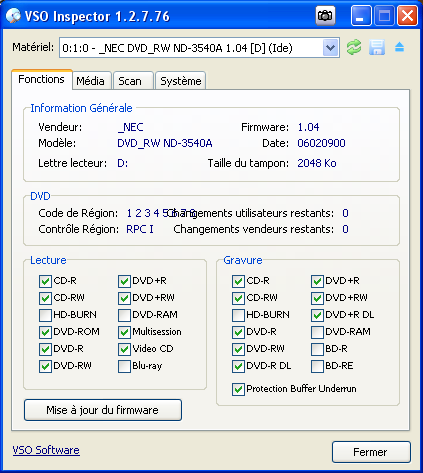This screenshot has height=473, width=423.
Task: Close the VSO Inspector window
Action: coord(408,15)
